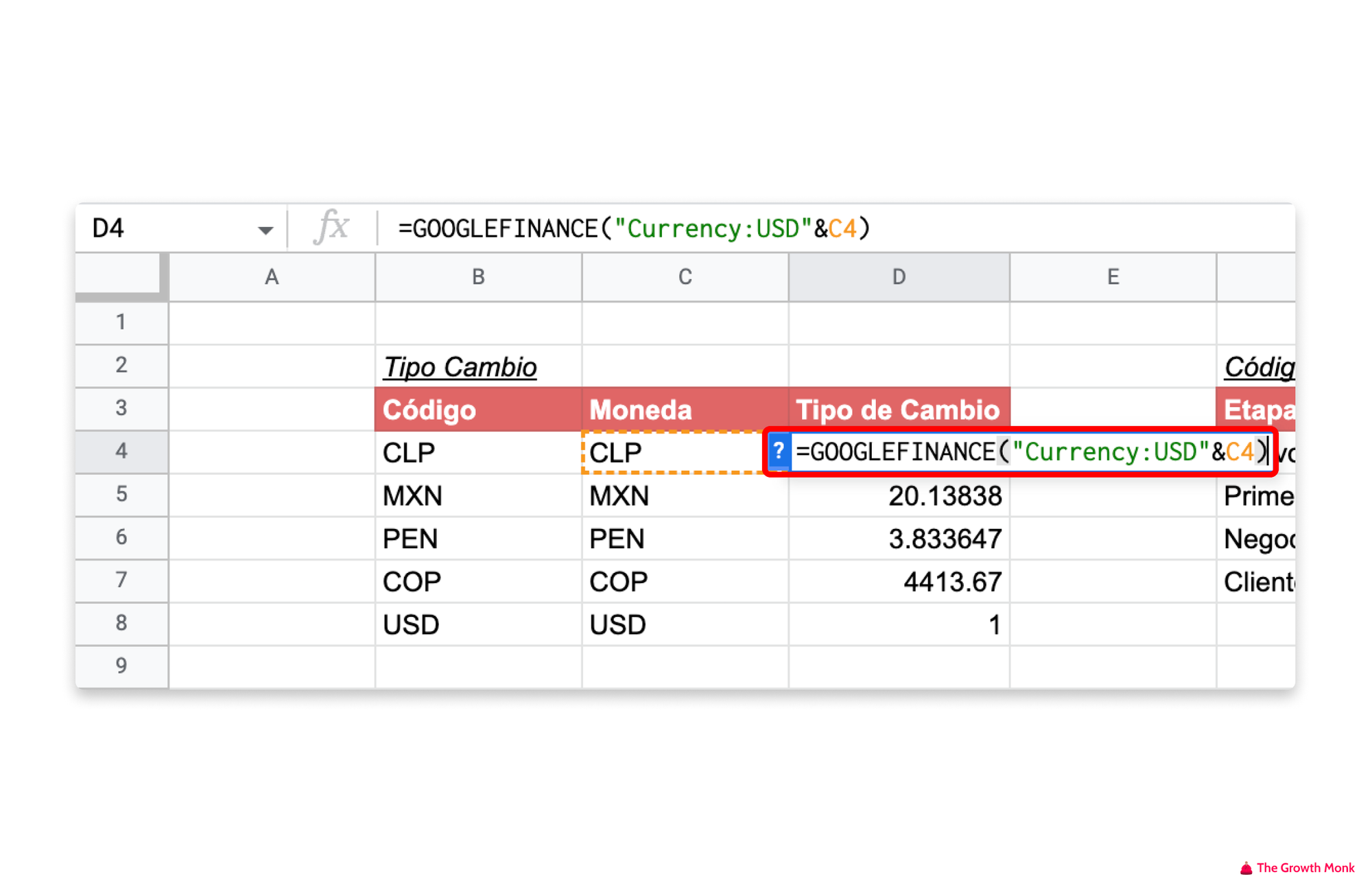This screenshot has width=1372, height=892.
Task: Click cell B6 containing PEN
Action: click(x=478, y=539)
